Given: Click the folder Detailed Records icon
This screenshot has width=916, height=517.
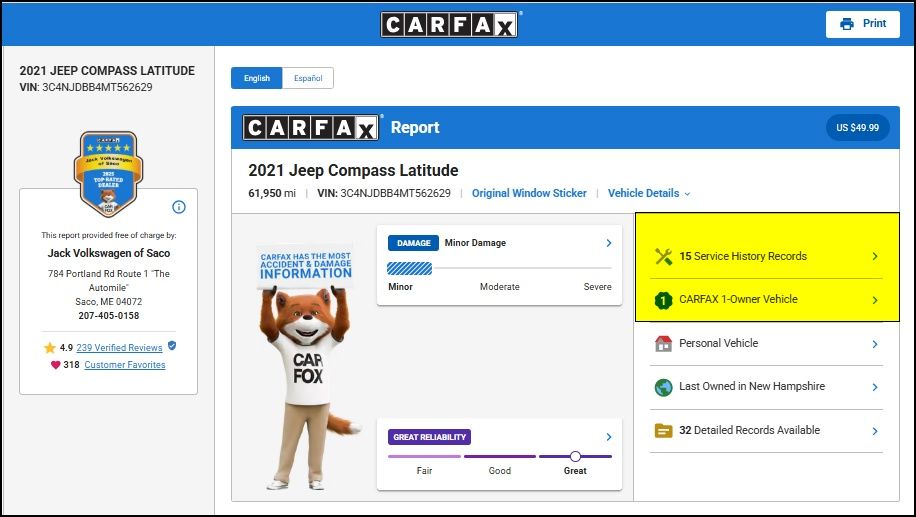Looking at the screenshot, I should 663,431.
